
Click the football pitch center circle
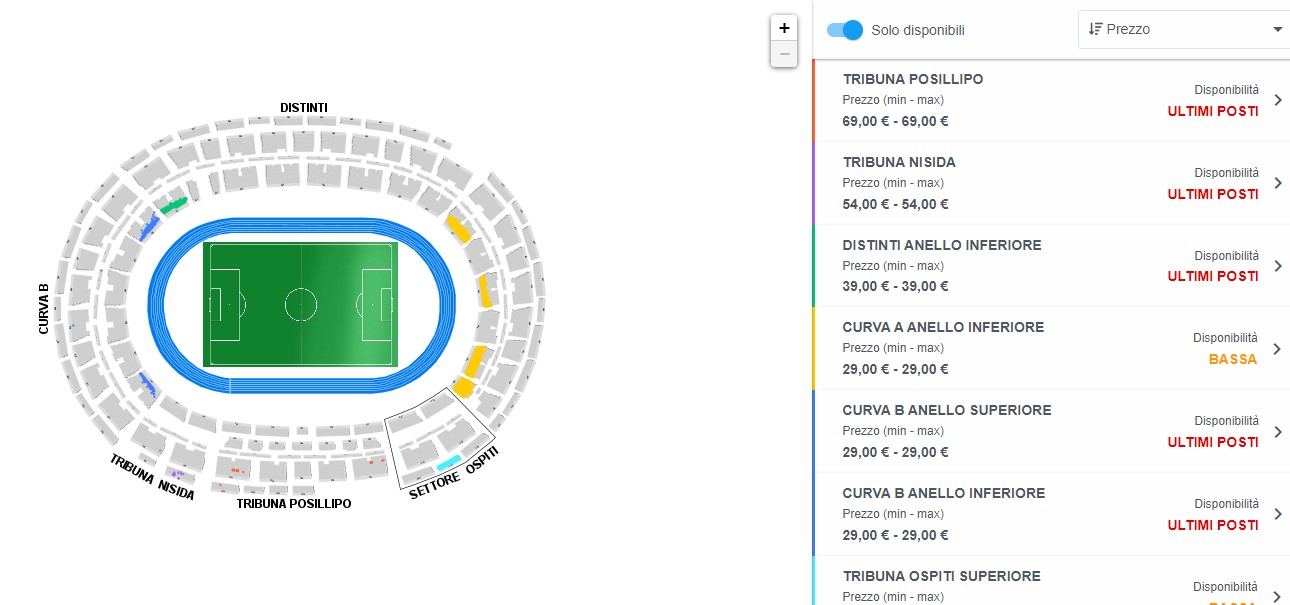[301, 303]
